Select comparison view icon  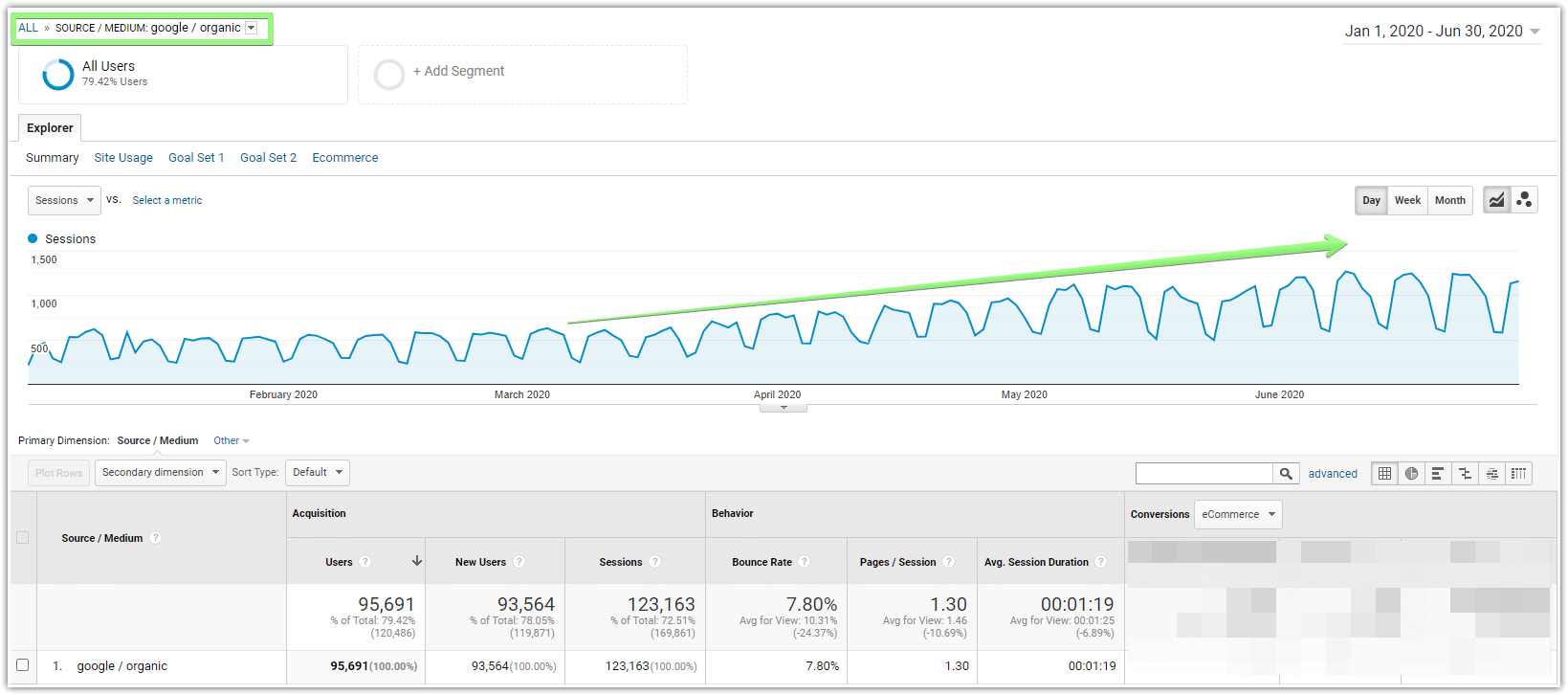1465,474
